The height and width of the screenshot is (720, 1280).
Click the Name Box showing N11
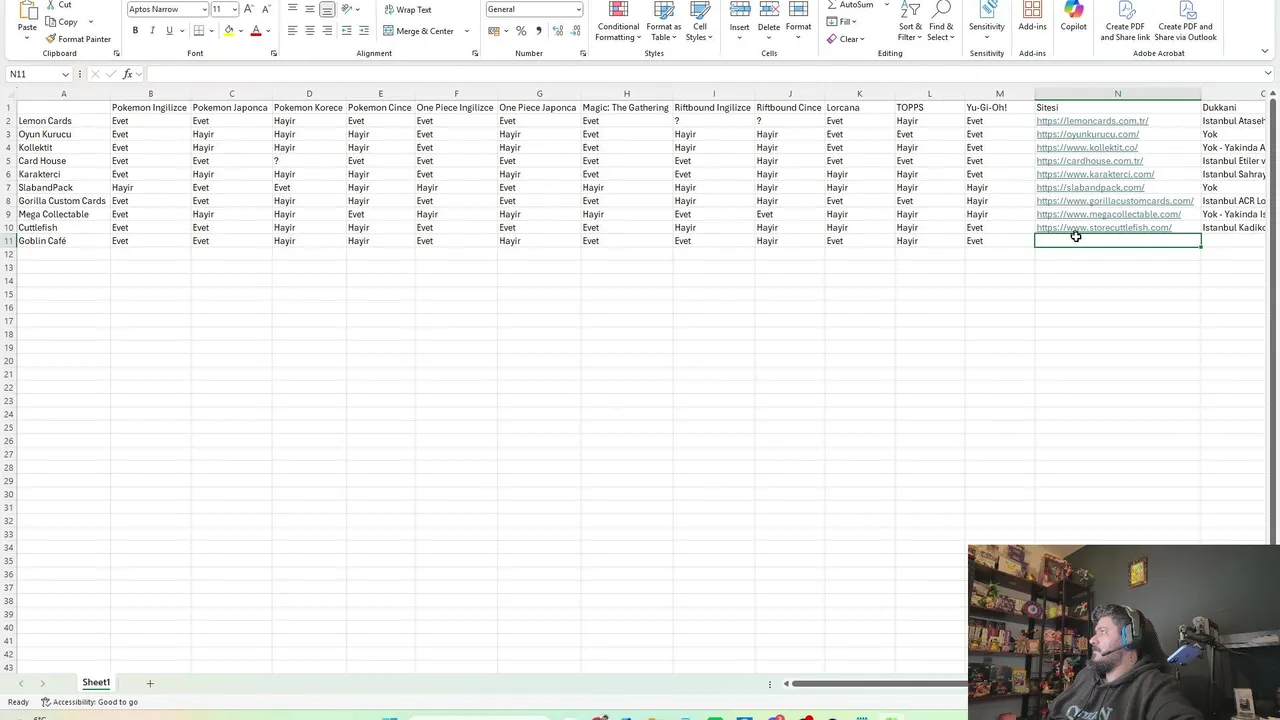point(38,74)
